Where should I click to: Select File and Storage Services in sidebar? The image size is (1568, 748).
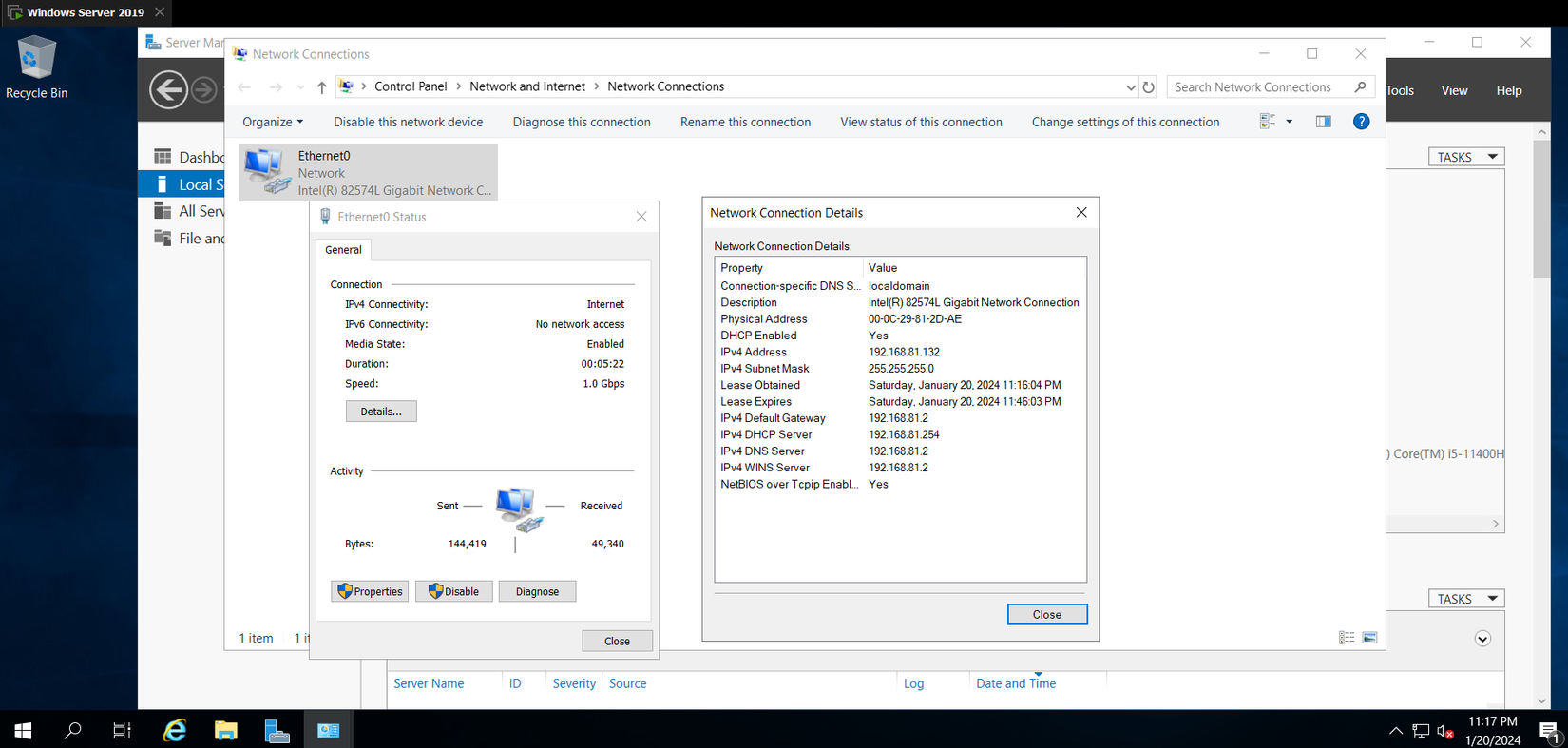182,238
